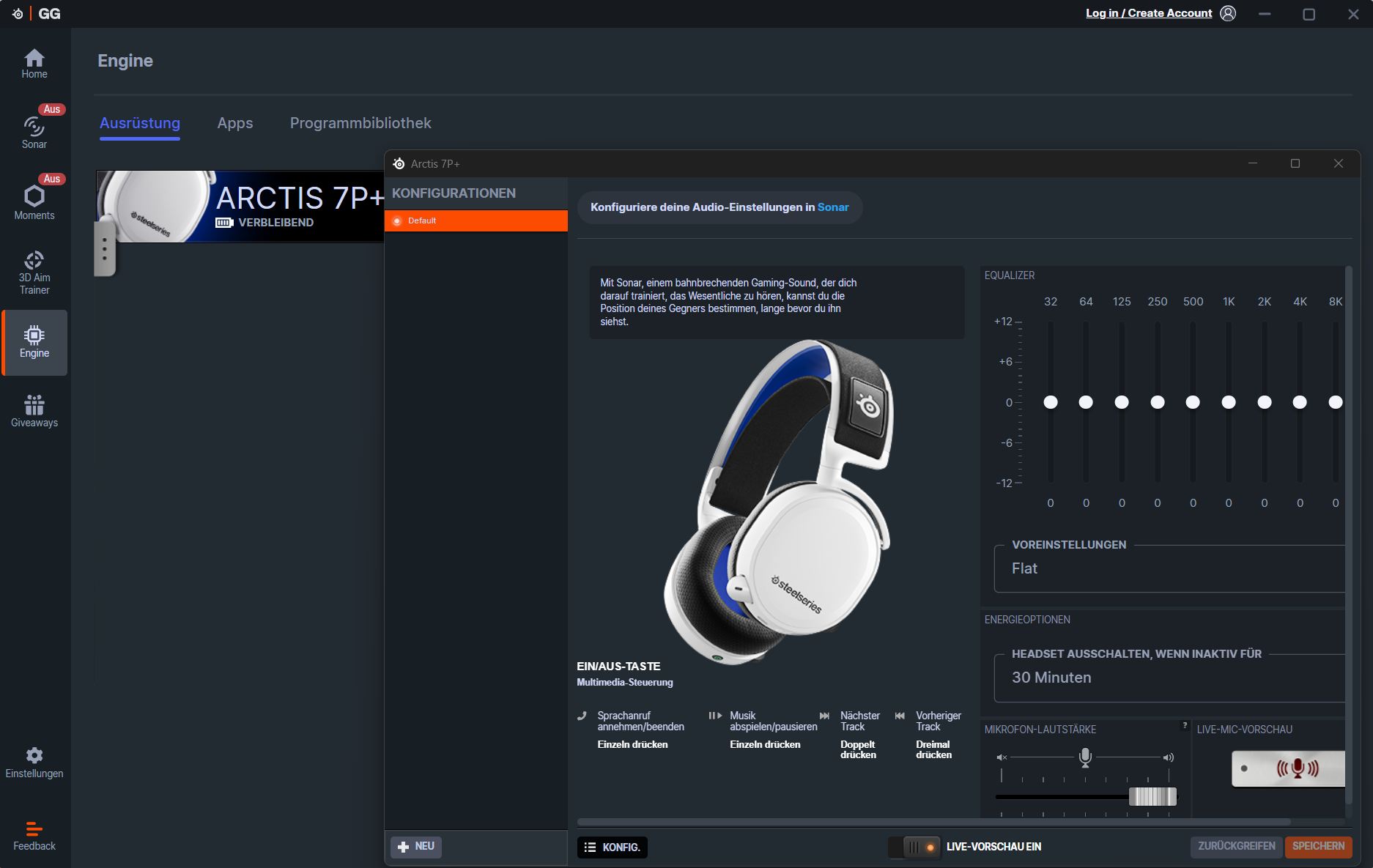Open the Feedback panel
This screenshot has height=868, width=1373.
click(x=34, y=837)
